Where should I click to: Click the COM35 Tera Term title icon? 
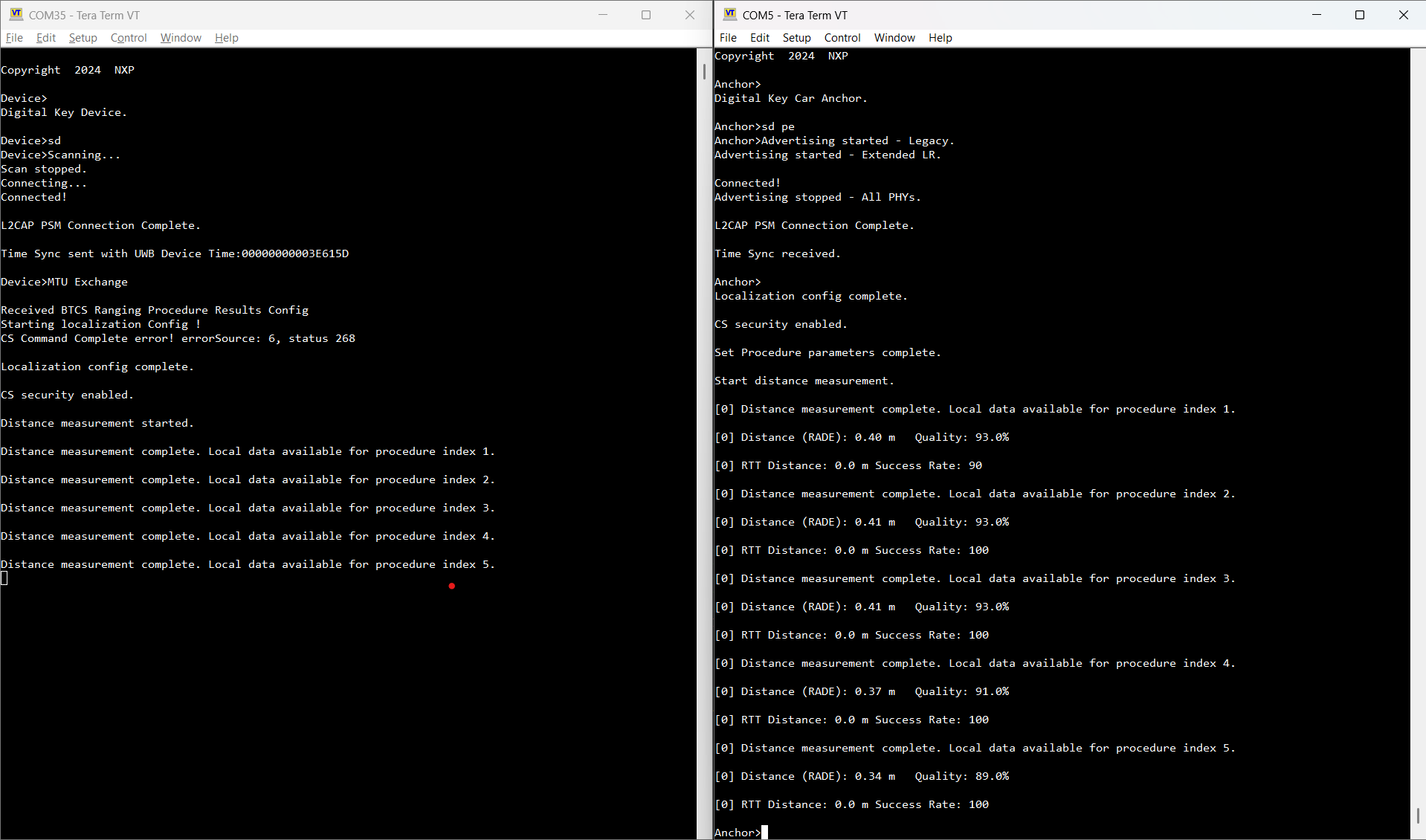(x=16, y=15)
